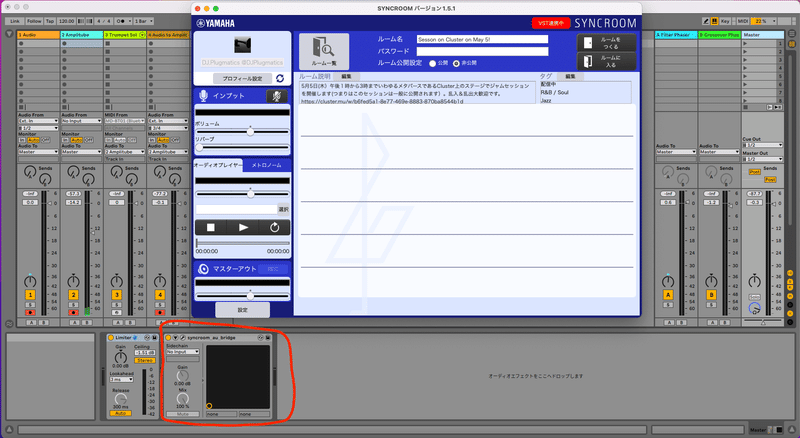Click 編集 next to room description
The image size is (800, 438).
pyautogui.click(x=346, y=77)
